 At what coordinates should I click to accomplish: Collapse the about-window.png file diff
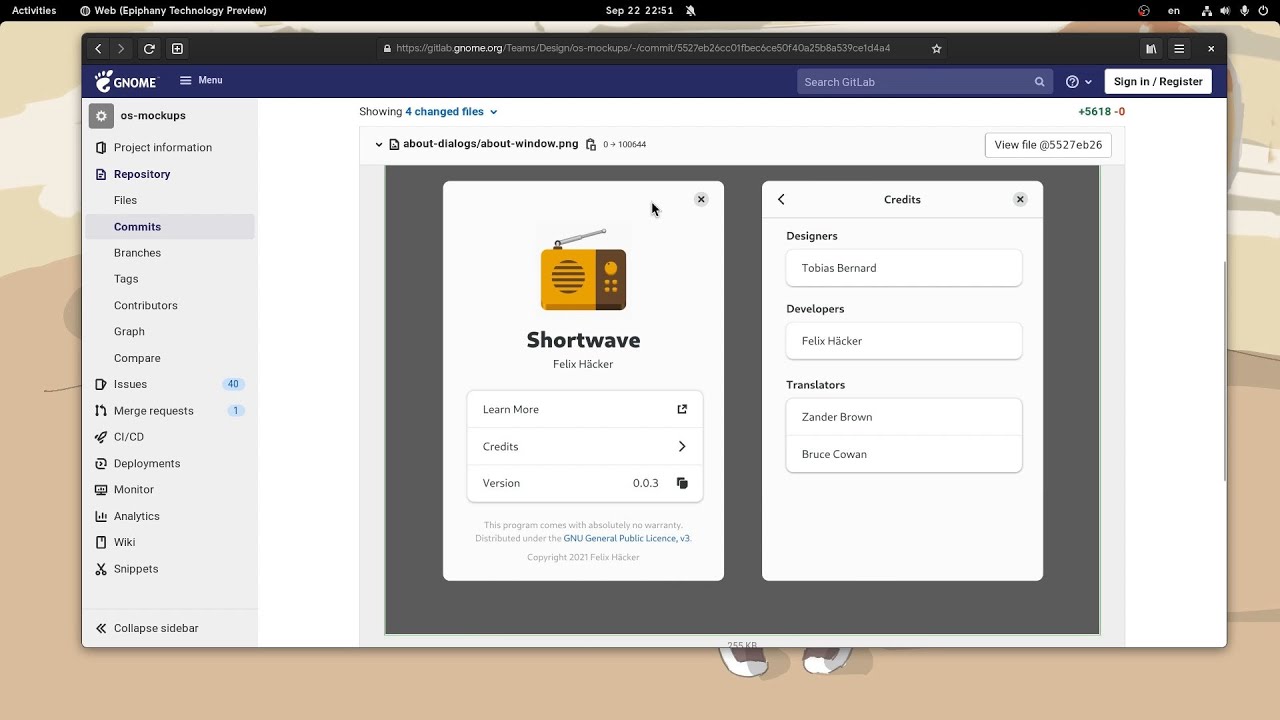coord(379,144)
